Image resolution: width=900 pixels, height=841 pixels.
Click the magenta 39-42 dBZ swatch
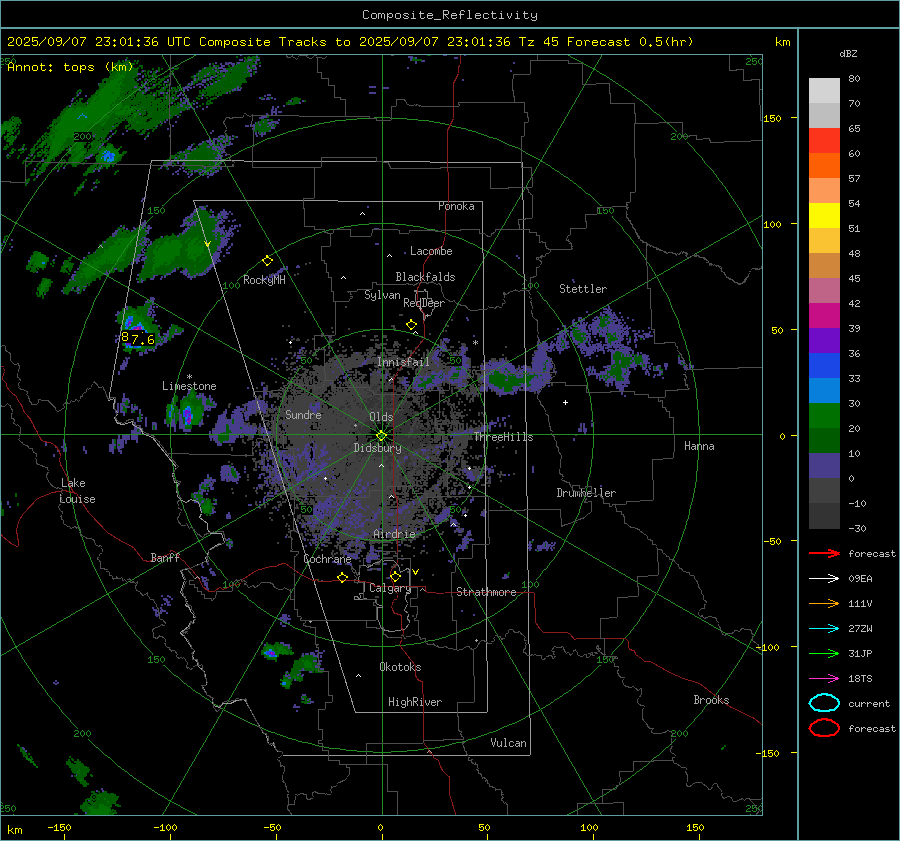coord(824,316)
